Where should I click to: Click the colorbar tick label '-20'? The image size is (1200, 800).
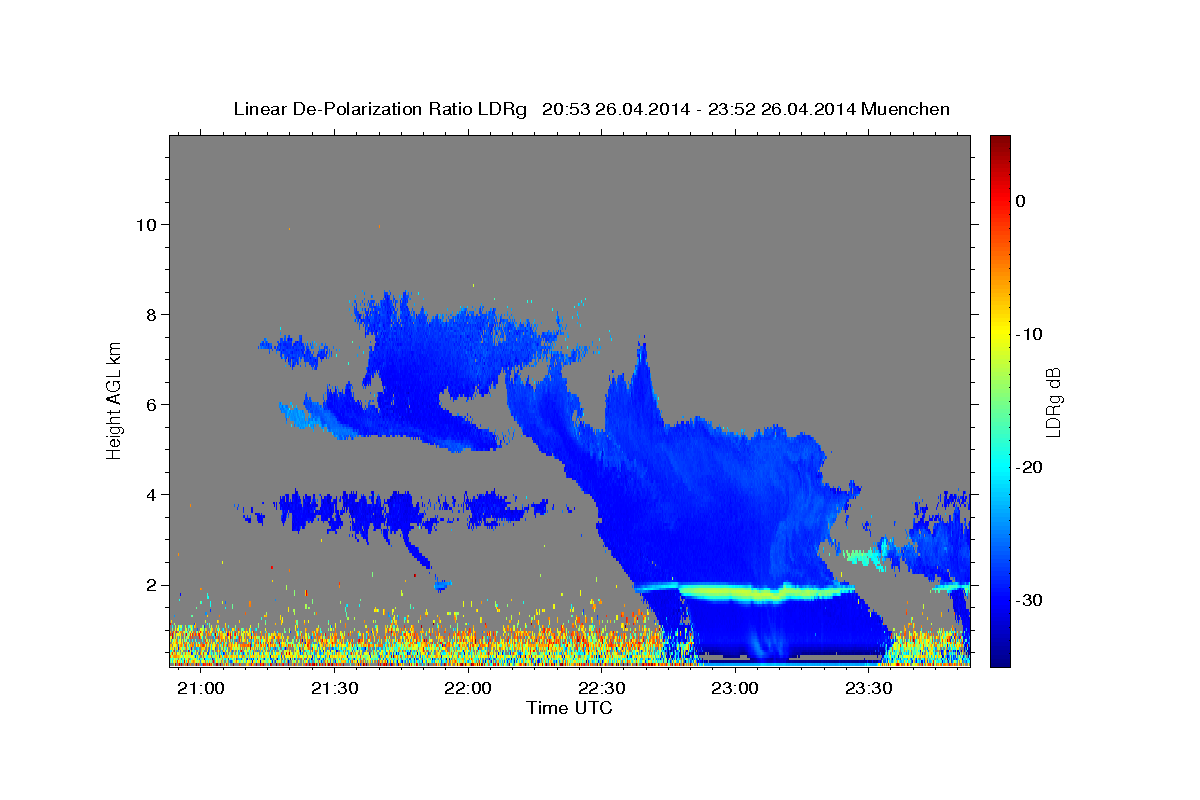click(x=1029, y=467)
